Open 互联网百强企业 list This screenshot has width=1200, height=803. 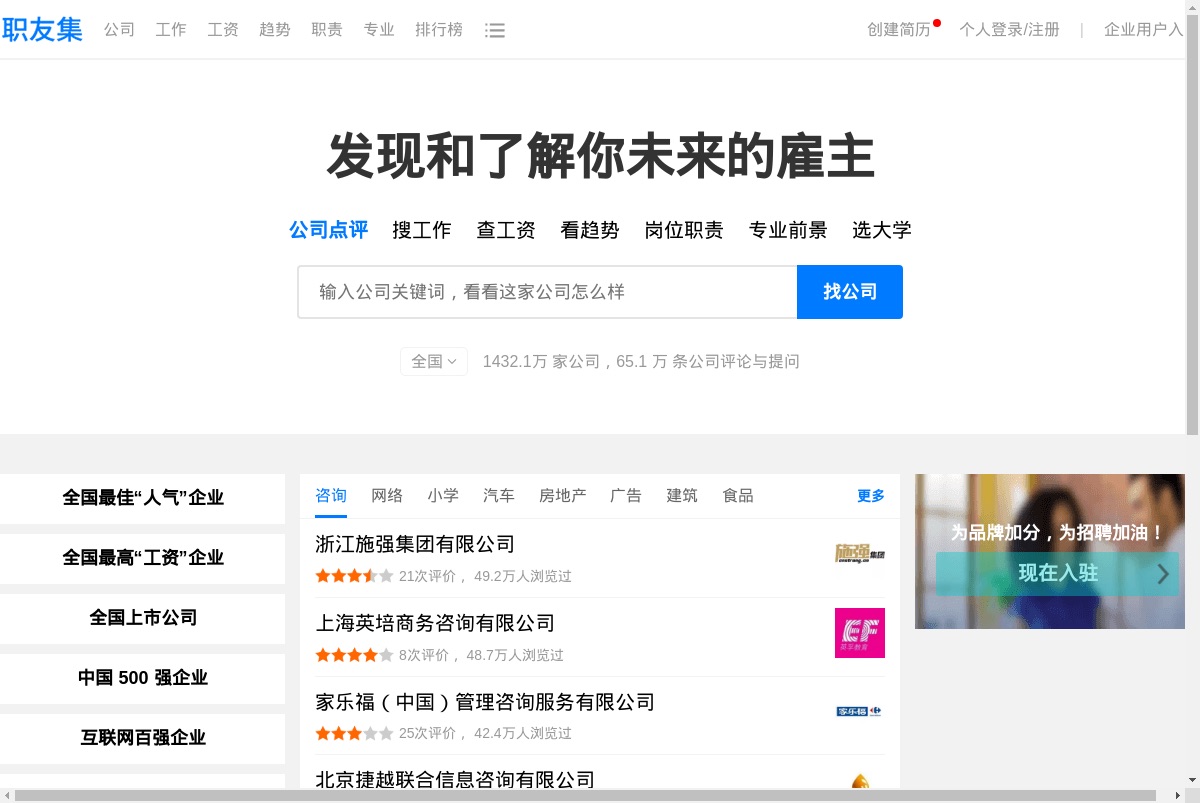point(143,738)
